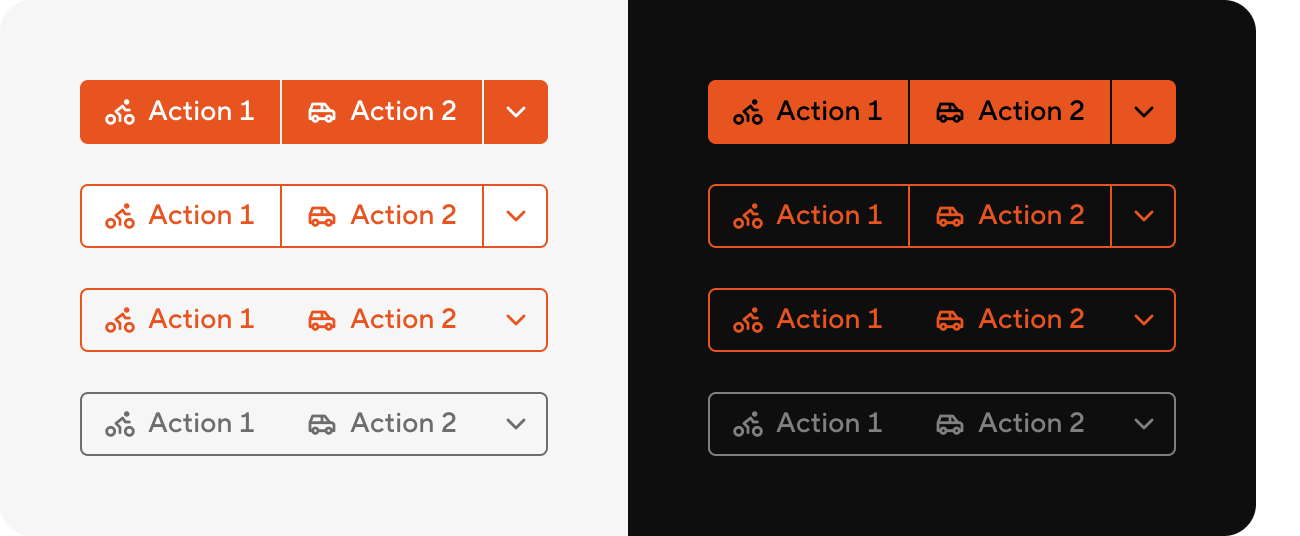Screen dimensions: 1300x536
Task: Expand orange chevron in divided light-theme outlined group
Action: pyautogui.click(x=516, y=216)
